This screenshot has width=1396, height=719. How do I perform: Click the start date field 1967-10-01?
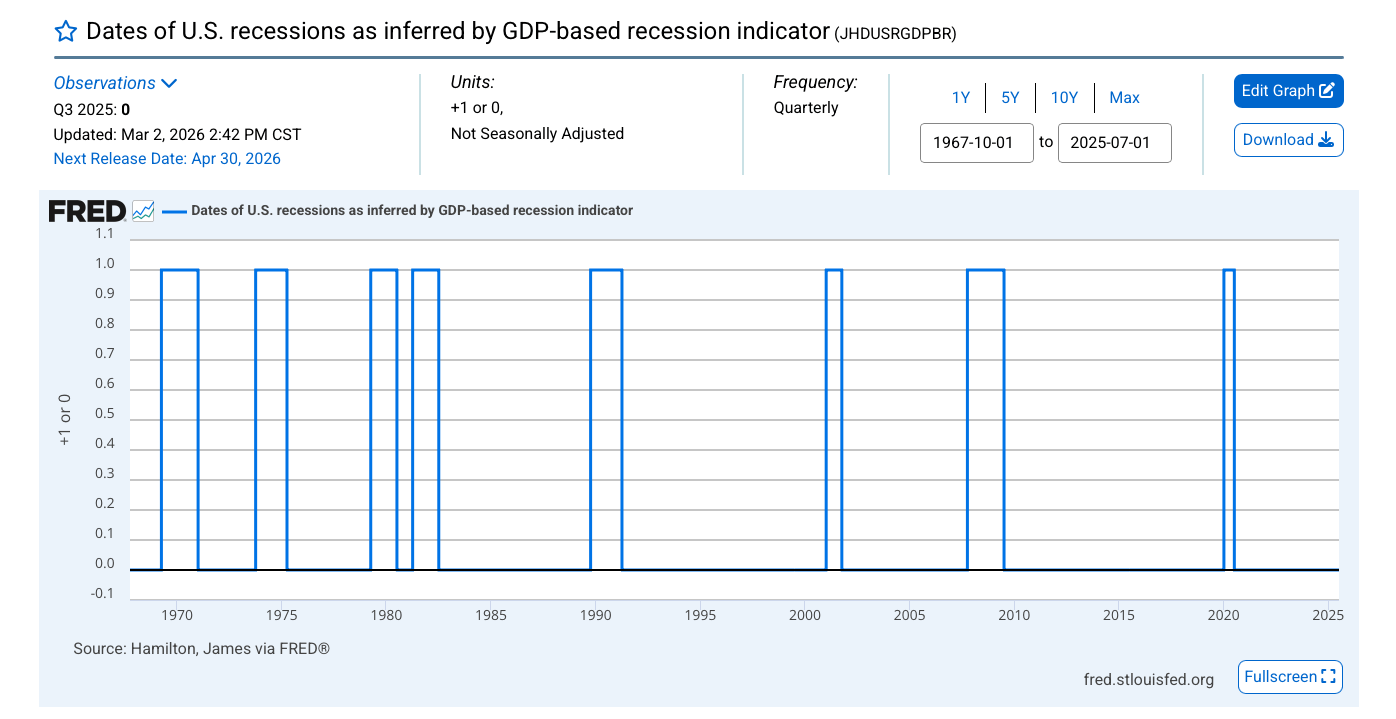point(976,142)
